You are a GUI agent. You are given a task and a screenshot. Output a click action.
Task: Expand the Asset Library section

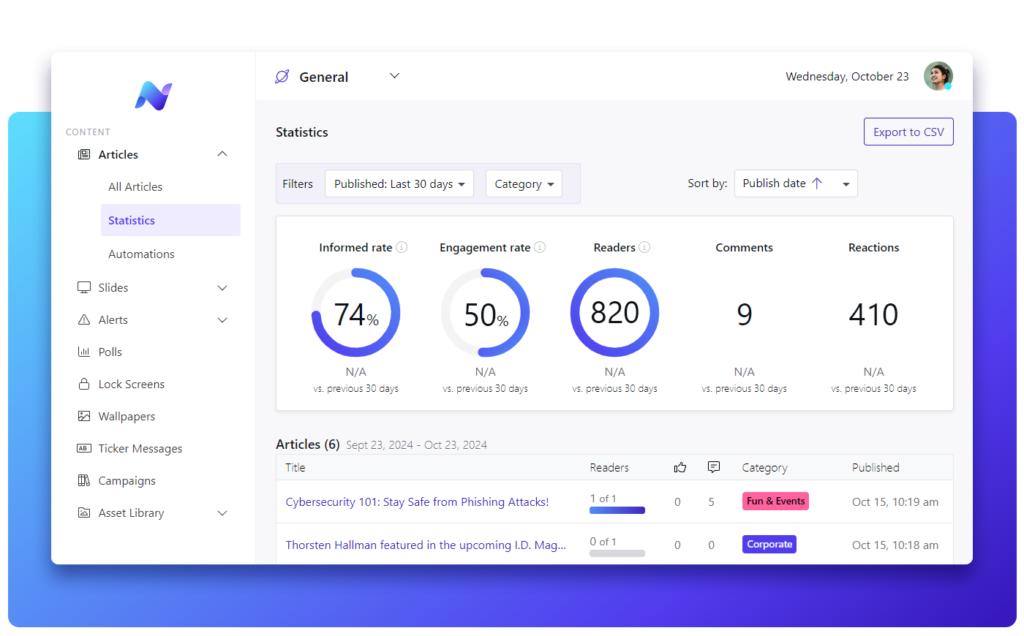coord(222,512)
